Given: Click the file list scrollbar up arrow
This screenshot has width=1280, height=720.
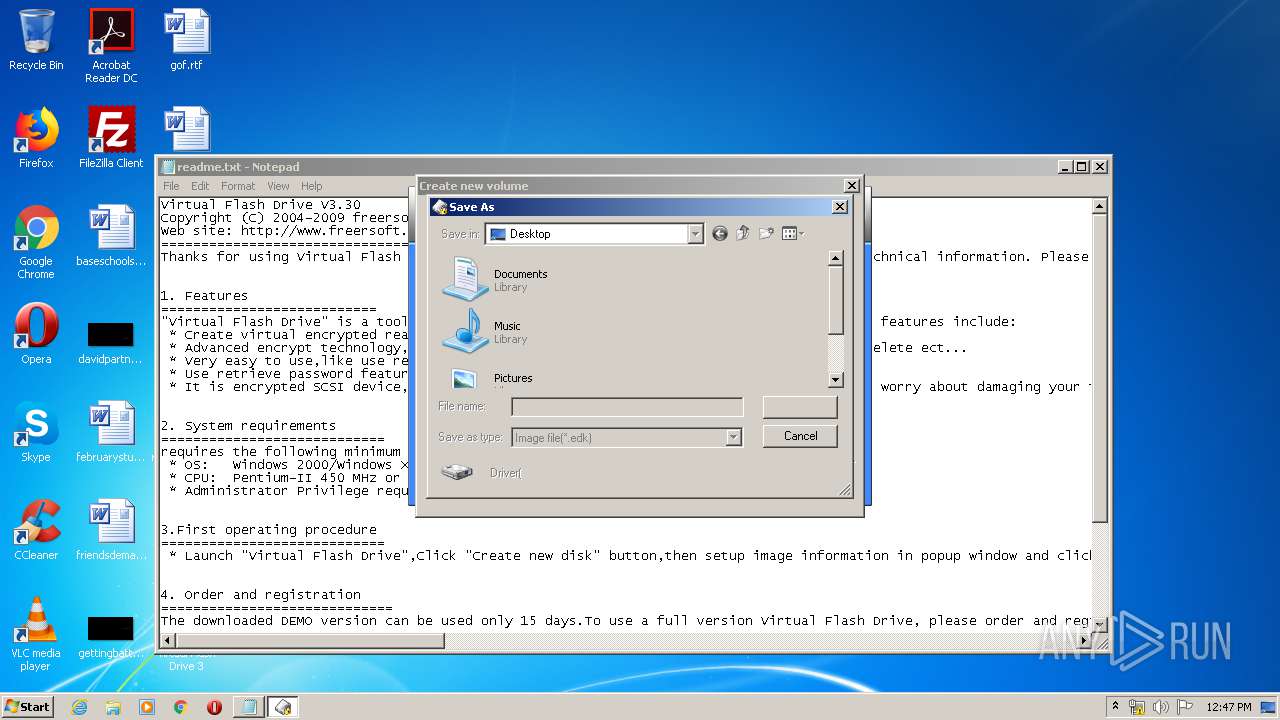Looking at the screenshot, I should point(836,258).
